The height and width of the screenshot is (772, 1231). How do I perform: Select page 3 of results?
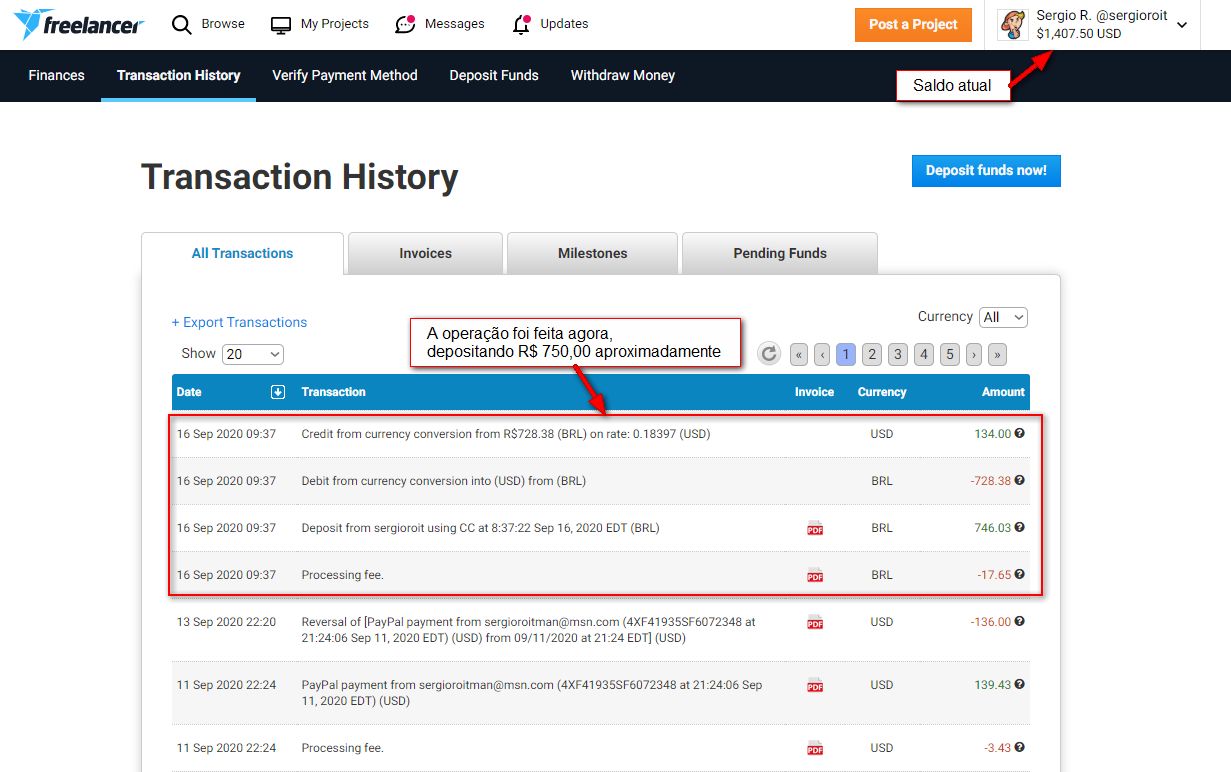[898, 354]
